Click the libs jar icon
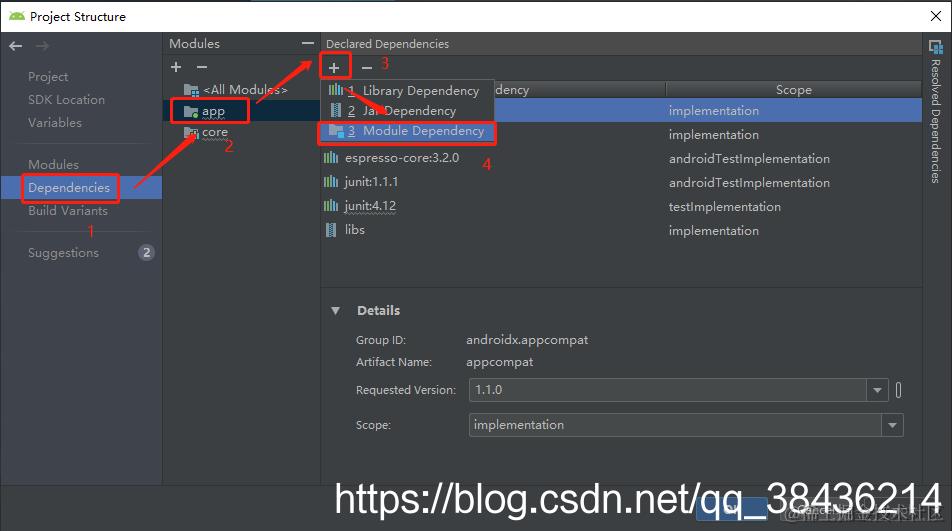This screenshot has width=952, height=531. pyautogui.click(x=331, y=230)
